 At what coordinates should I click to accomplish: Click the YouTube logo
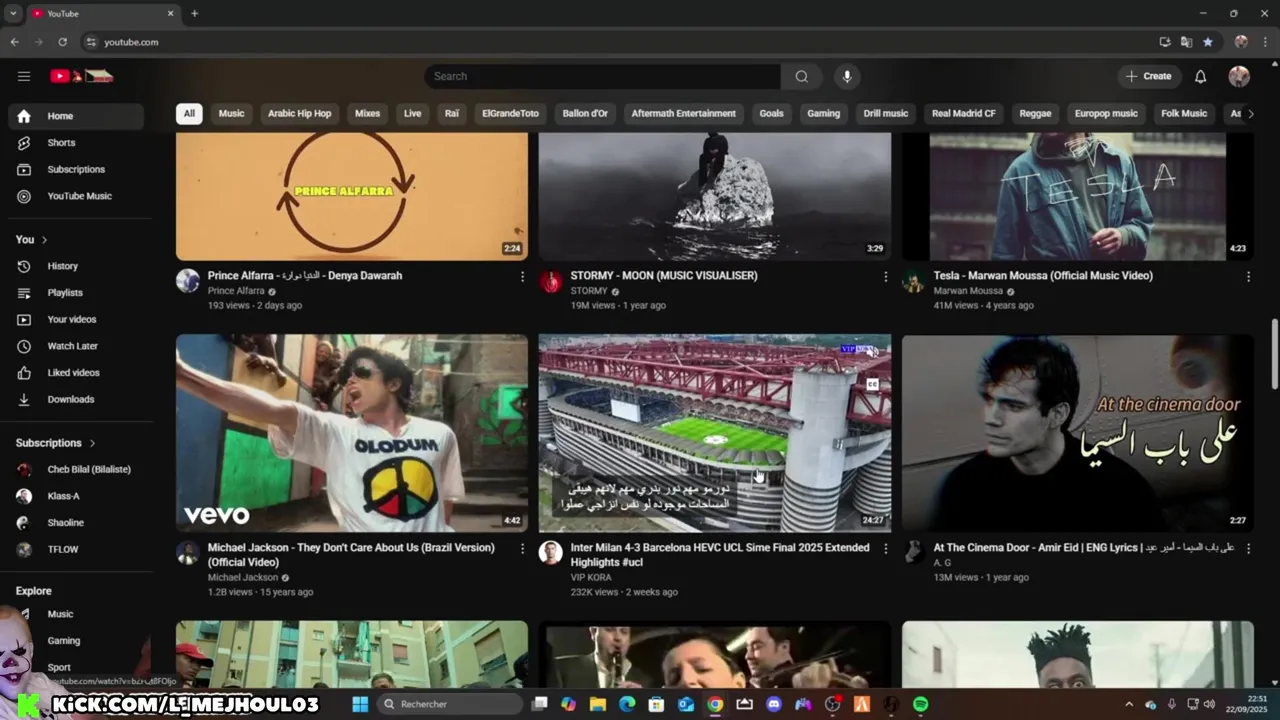coord(82,76)
